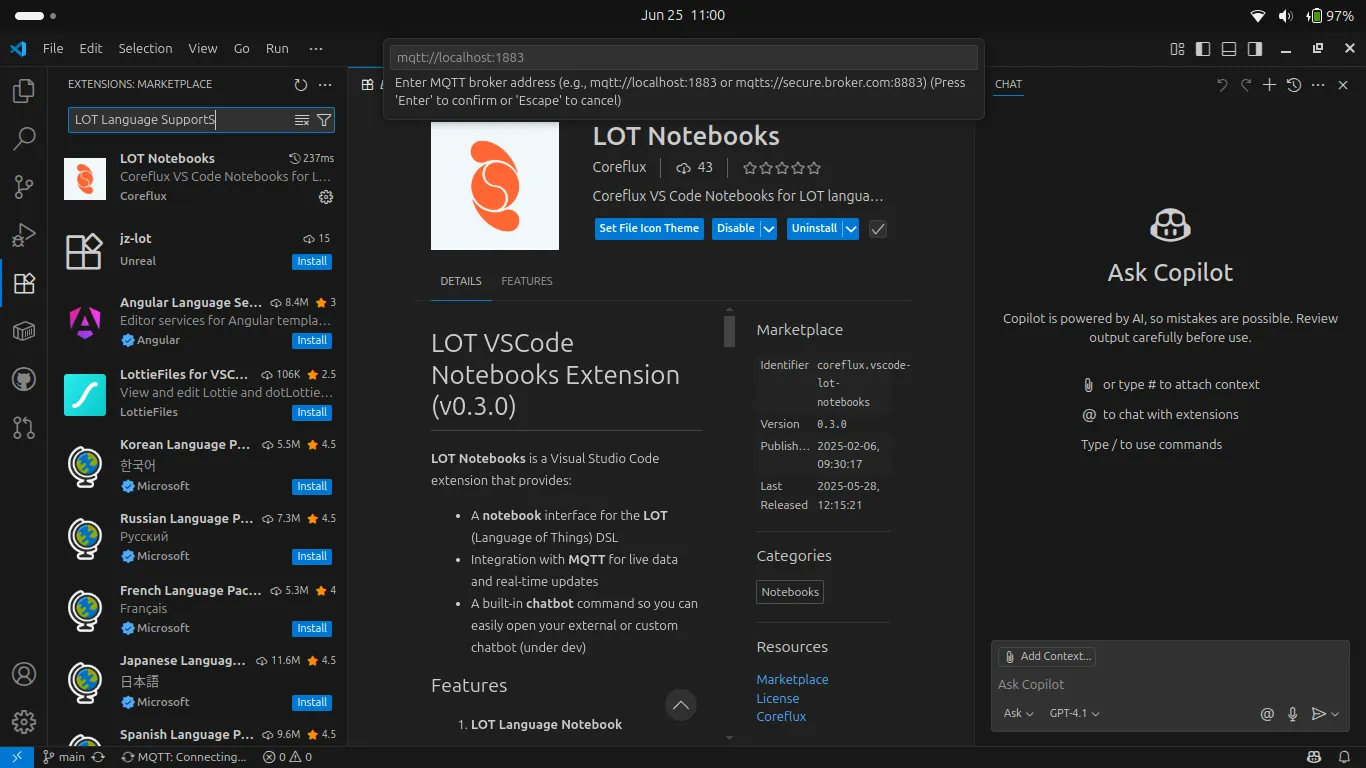Open the Extensions view in the activity bar
The height and width of the screenshot is (768, 1366).
tap(23, 283)
